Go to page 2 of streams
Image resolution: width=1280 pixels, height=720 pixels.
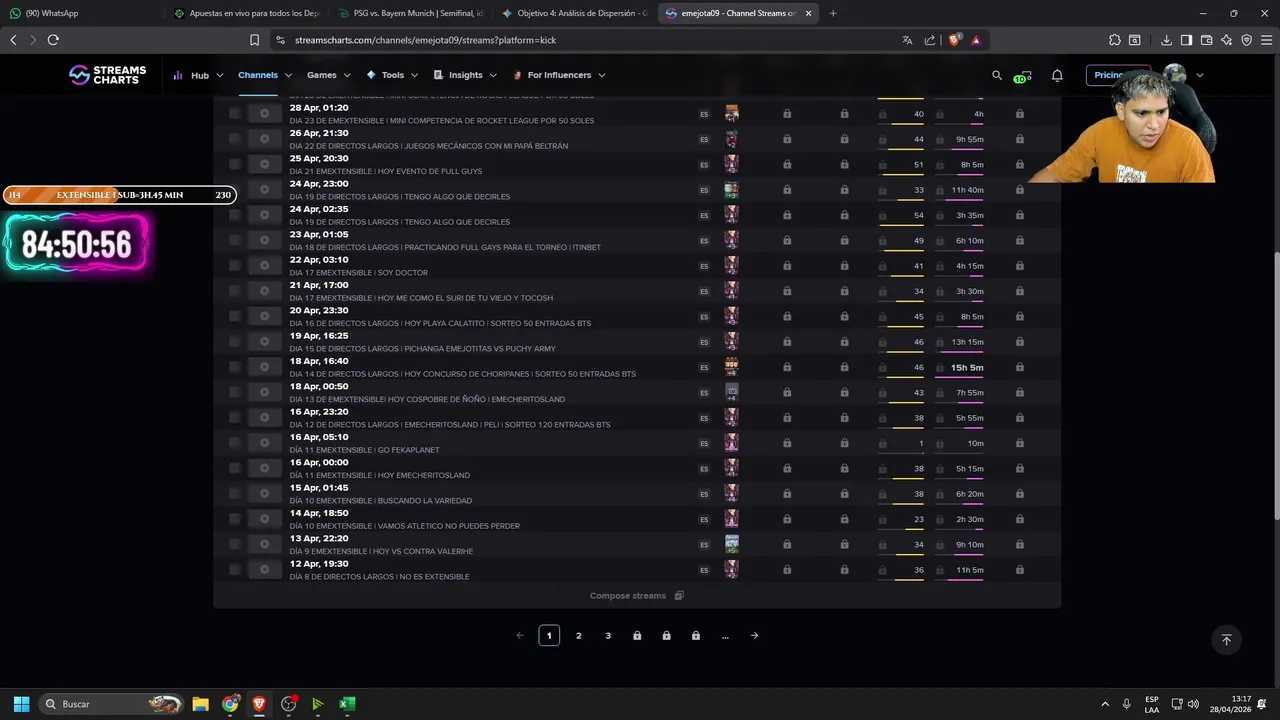578,636
